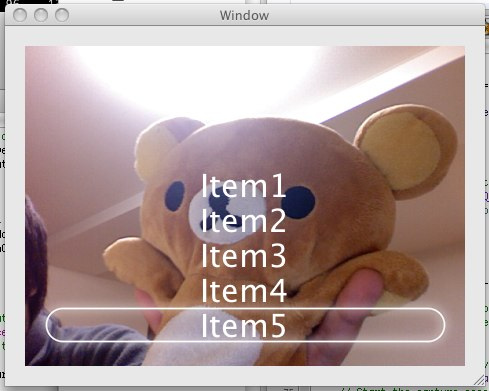This screenshot has width=489, height=391.
Task: Click the resize grip at window corner
Action: (x=479, y=380)
